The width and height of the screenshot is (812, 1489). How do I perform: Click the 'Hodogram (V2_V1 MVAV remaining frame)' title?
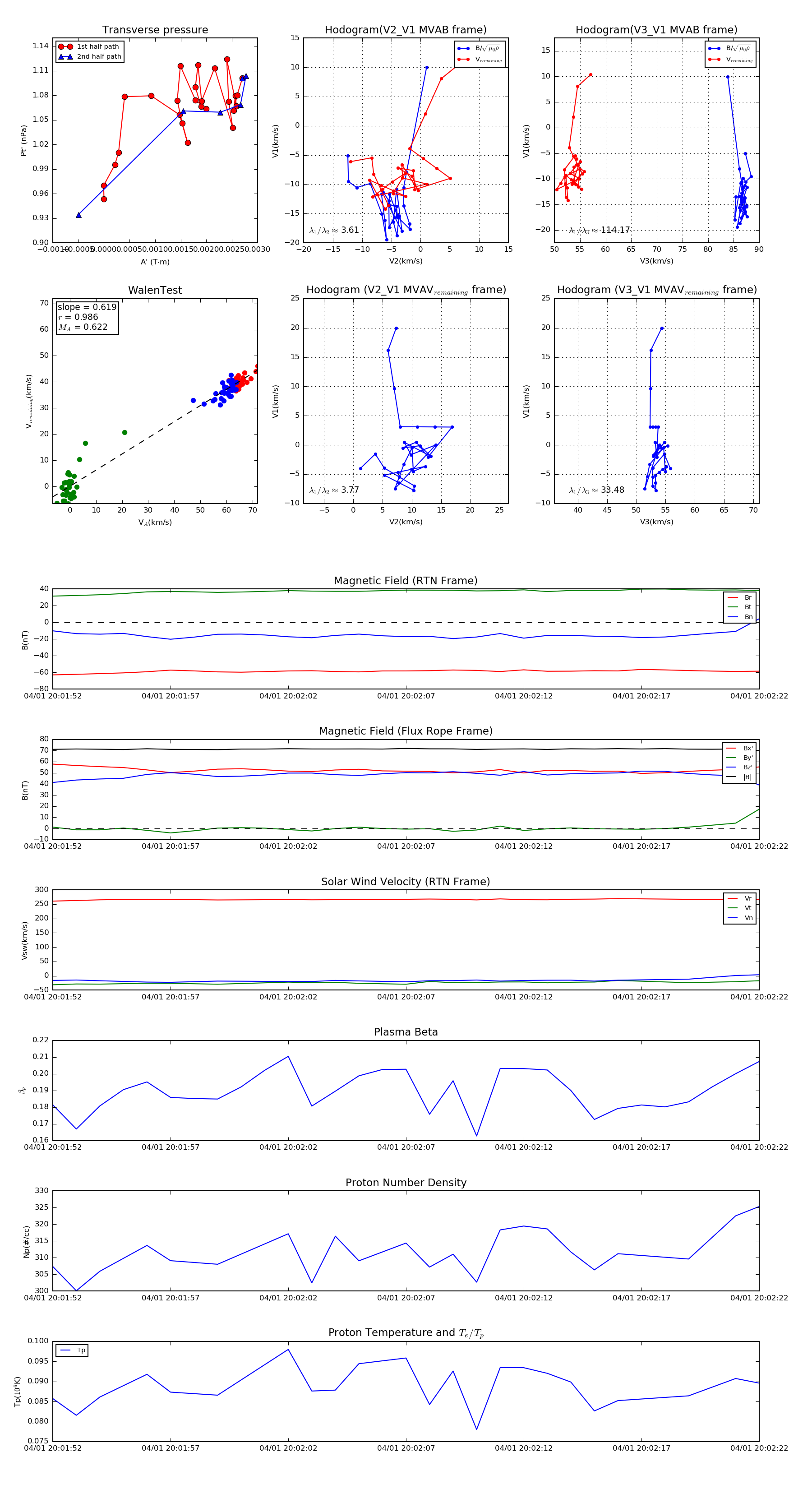coord(406,290)
